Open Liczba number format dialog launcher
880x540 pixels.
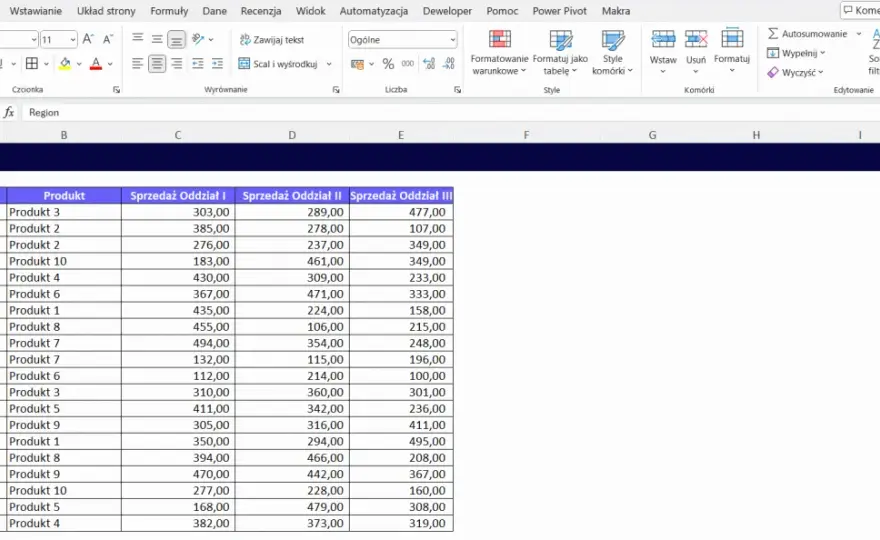(457, 89)
